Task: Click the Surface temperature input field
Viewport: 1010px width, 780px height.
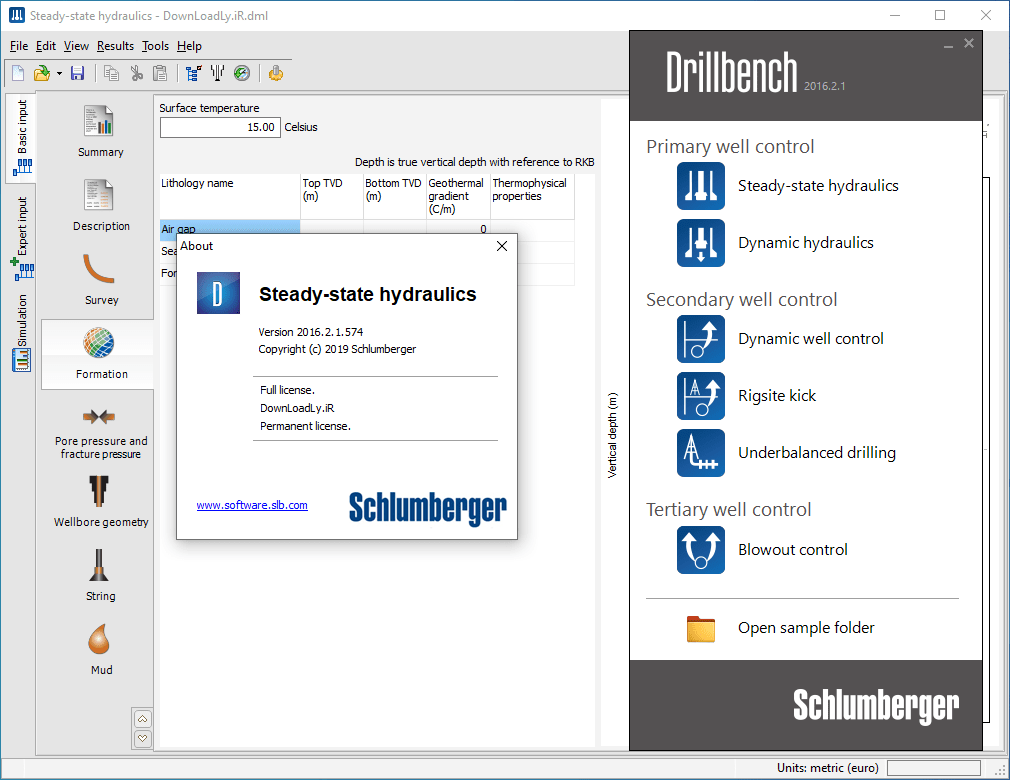Action: [220, 127]
